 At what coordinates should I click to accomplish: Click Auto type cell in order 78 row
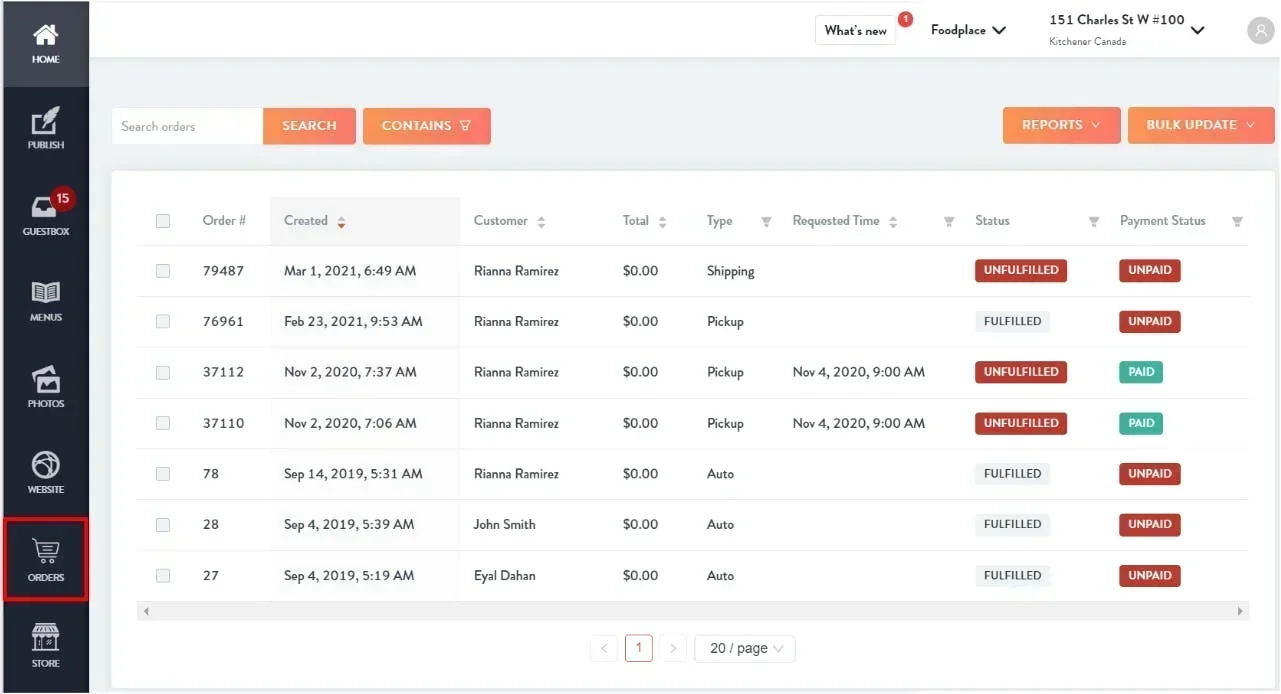point(720,474)
